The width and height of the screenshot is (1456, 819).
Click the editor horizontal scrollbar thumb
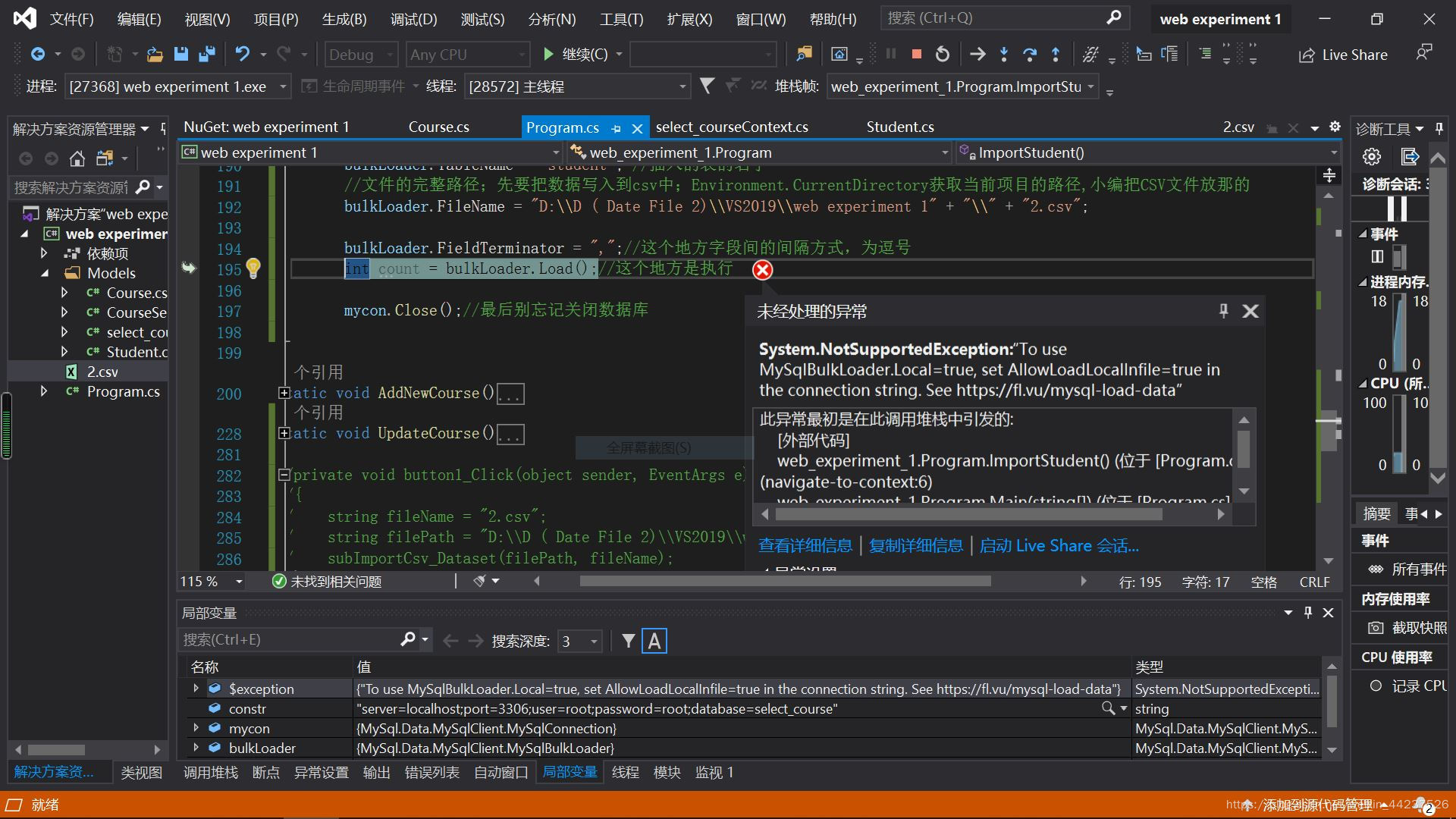click(x=785, y=581)
